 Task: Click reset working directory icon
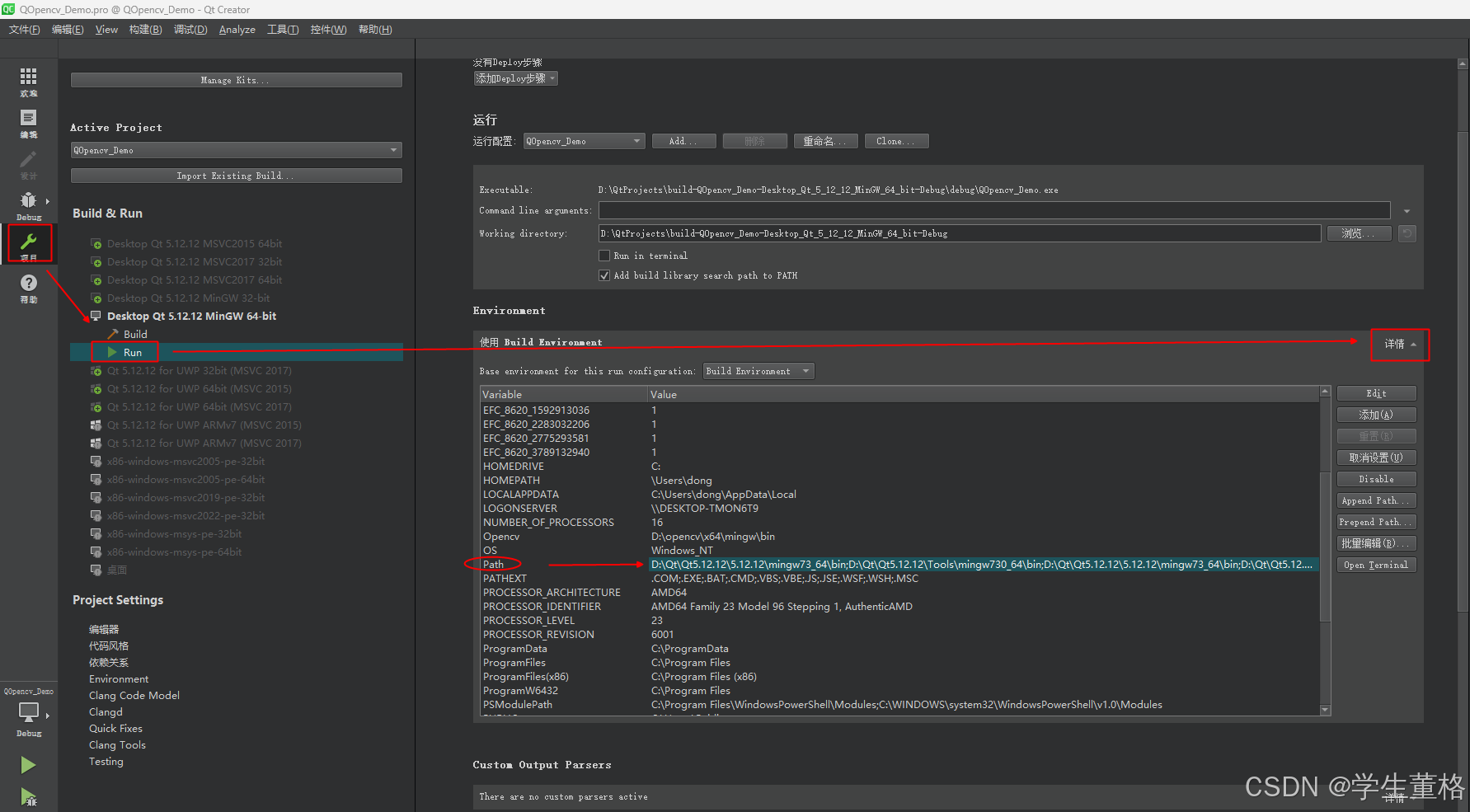coord(1407,233)
